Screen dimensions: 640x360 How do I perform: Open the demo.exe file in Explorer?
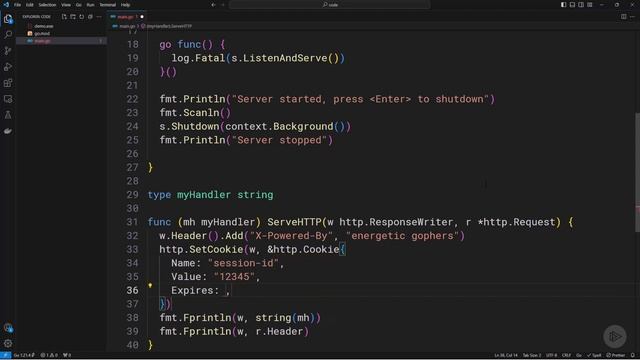point(44,26)
